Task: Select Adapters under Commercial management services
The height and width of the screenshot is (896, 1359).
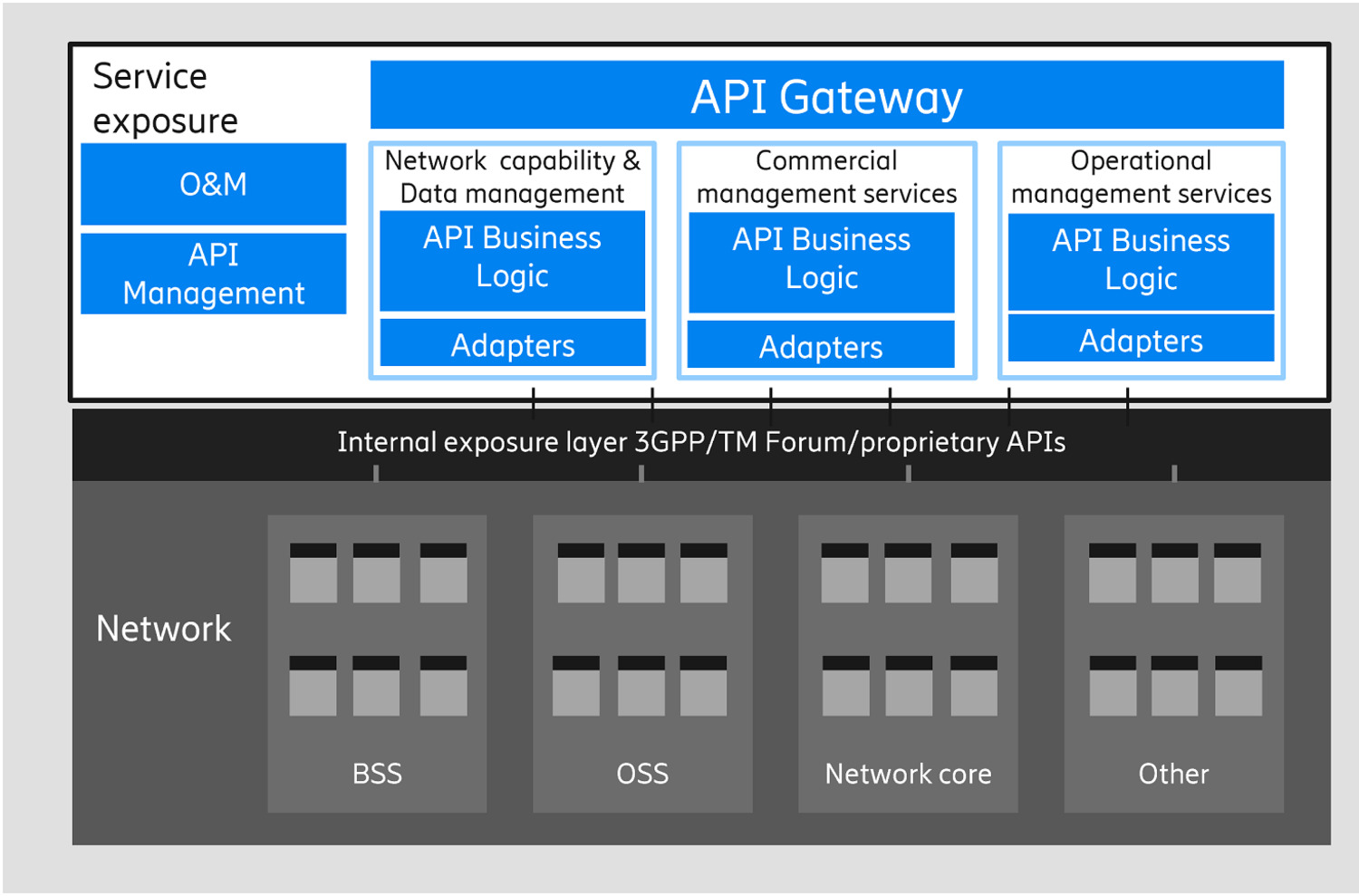Action: click(x=821, y=345)
